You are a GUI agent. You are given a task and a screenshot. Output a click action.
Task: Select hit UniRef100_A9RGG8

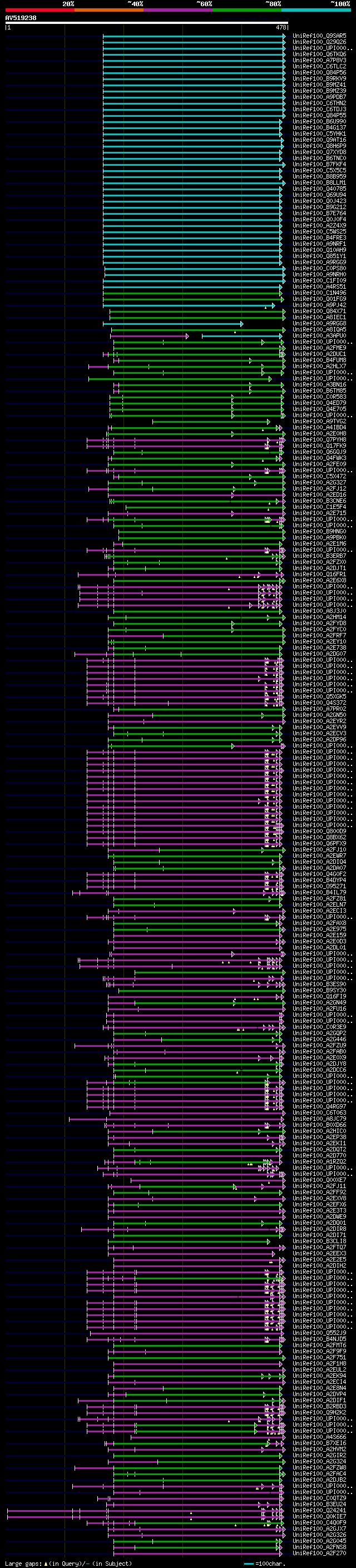[x=319, y=324]
